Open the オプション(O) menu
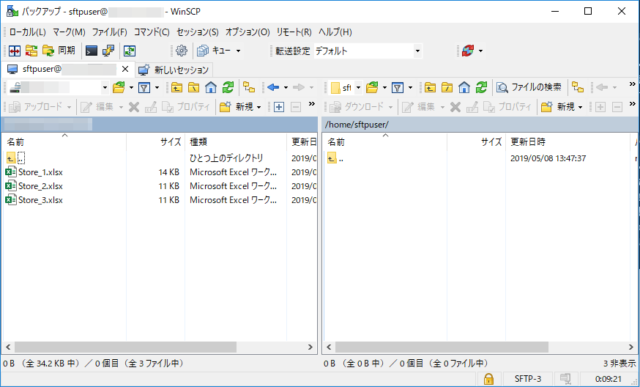 click(248, 32)
